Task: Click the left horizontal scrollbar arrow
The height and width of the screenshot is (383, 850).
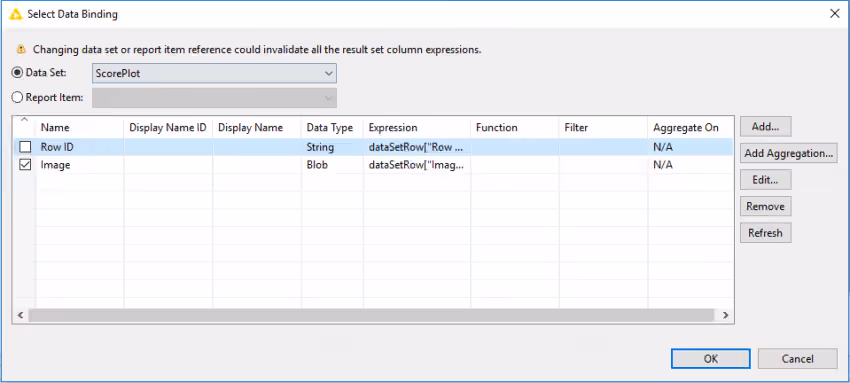Action: point(21,315)
